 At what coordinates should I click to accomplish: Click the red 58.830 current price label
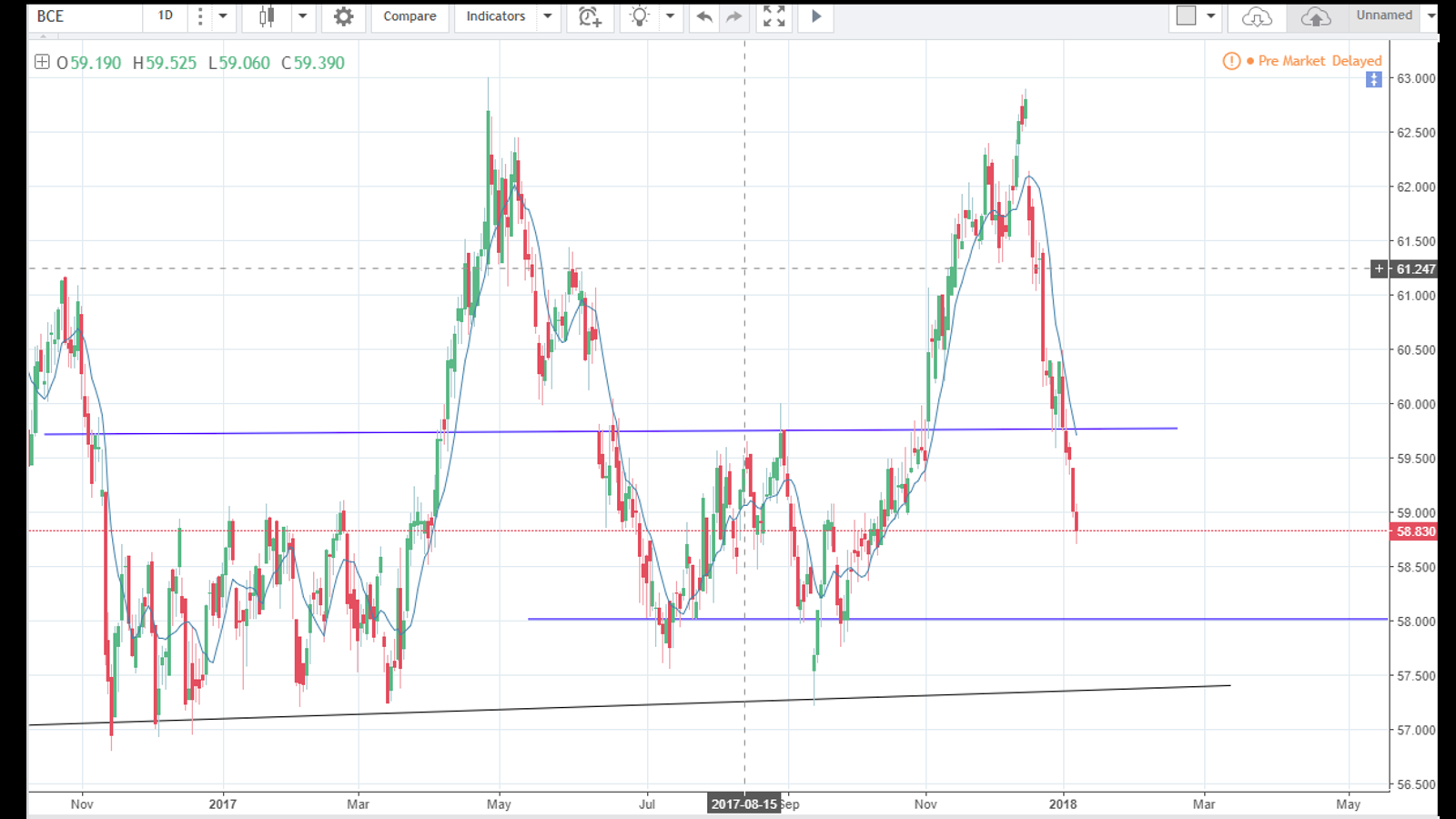1415,531
